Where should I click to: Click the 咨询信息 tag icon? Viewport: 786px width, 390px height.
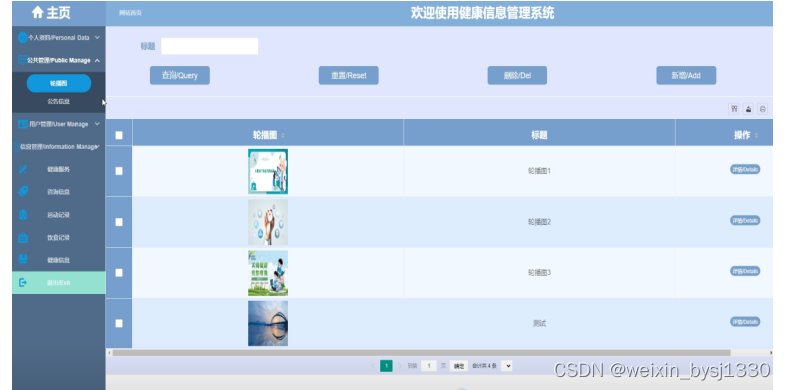click(x=23, y=191)
